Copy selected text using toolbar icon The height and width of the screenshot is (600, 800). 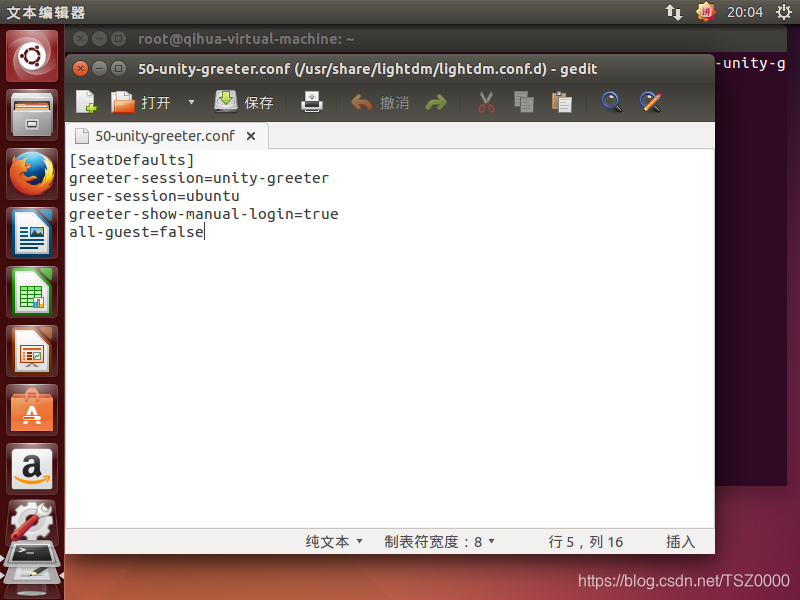coord(523,102)
